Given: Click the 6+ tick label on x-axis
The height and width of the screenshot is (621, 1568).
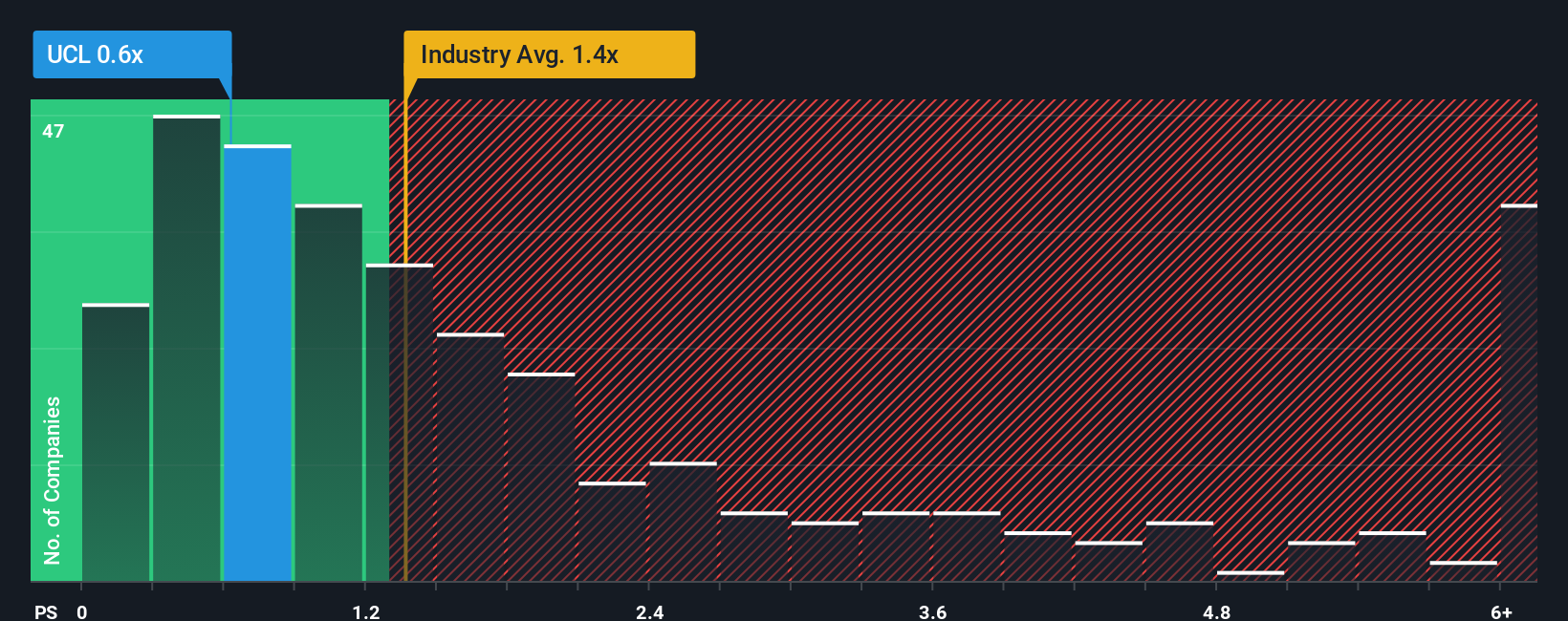Looking at the screenshot, I should (1501, 611).
